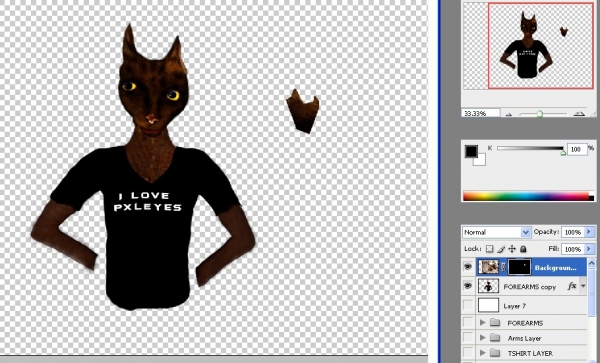Expand effects arrow on FOREARMS copy
This screenshot has height=363, width=600.
[583, 286]
